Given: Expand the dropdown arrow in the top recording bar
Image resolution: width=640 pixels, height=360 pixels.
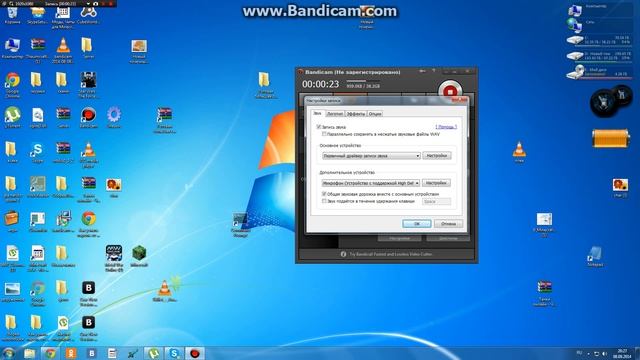Looking at the screenshot, I should point(88,3).
